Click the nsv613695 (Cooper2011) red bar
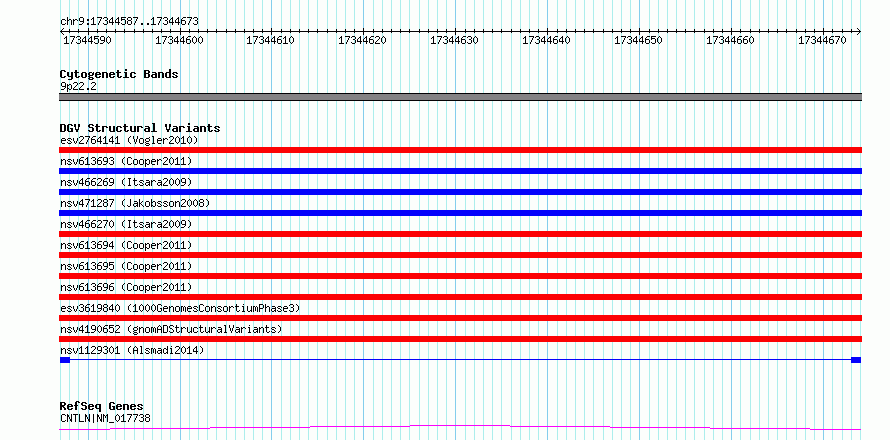The image size is (890, 440). 460,276
